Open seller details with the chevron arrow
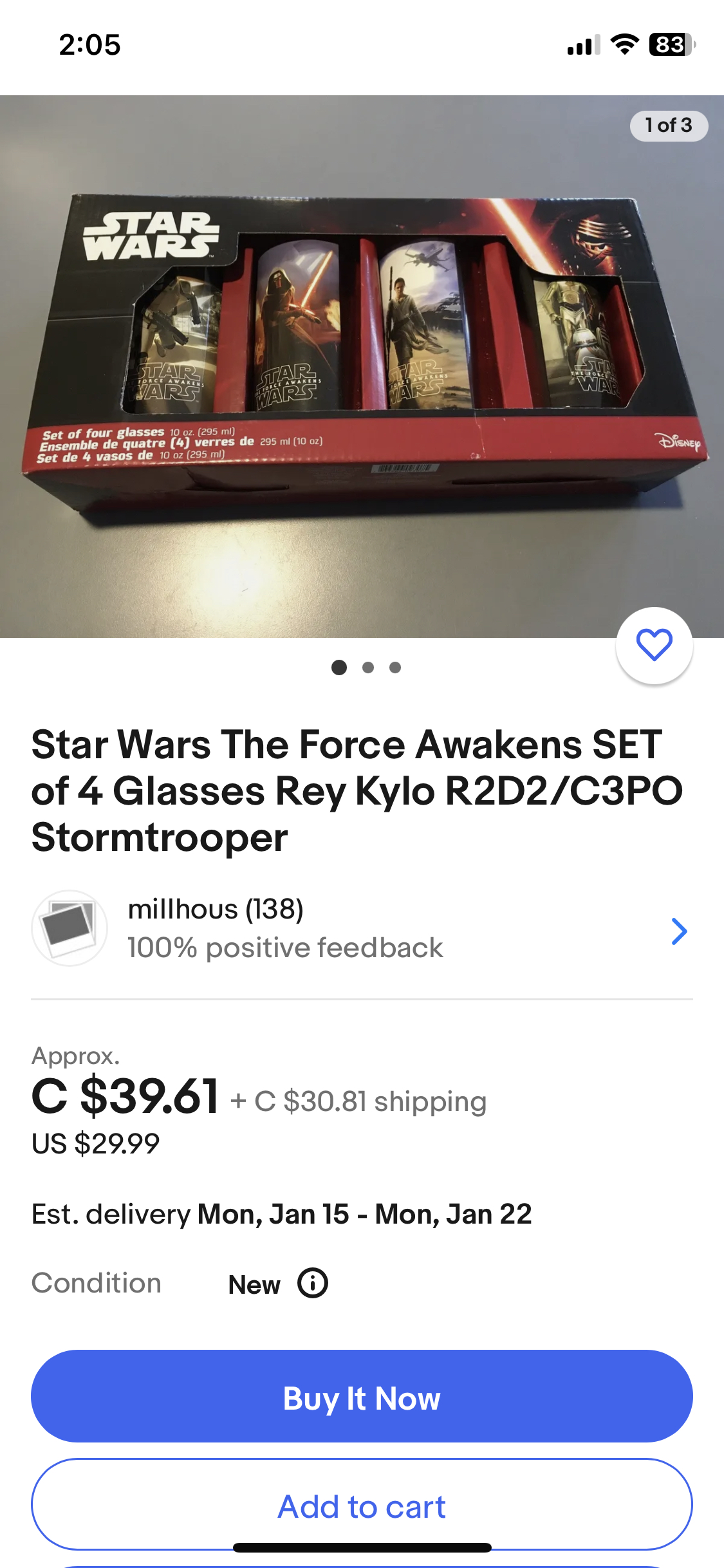 point(679,931)
